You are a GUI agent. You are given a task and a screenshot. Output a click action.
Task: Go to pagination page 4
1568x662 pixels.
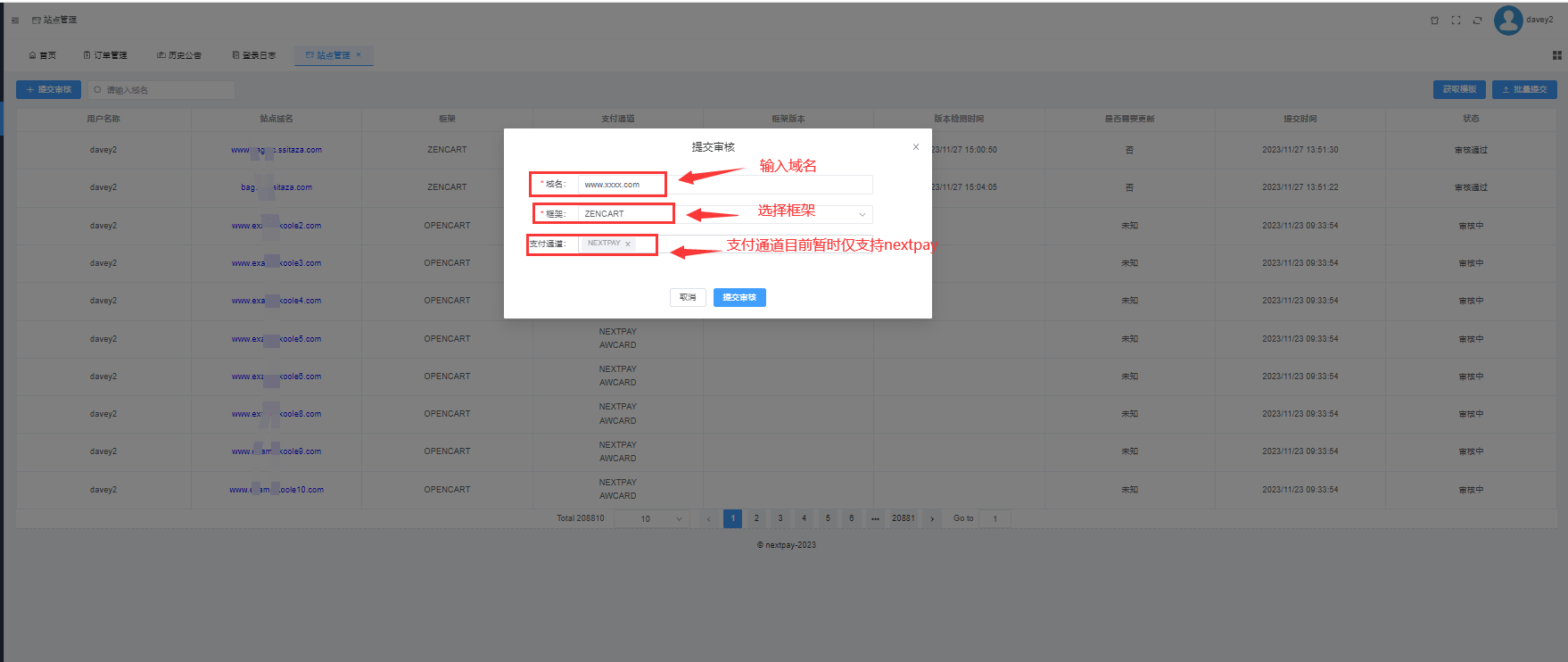[804, 518]
